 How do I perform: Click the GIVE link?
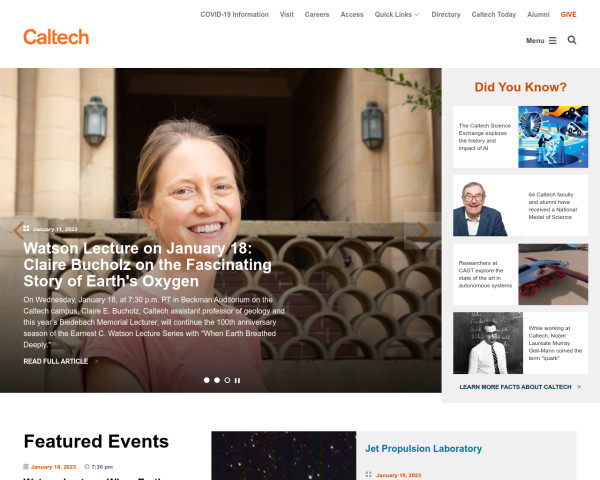[568, 15]
